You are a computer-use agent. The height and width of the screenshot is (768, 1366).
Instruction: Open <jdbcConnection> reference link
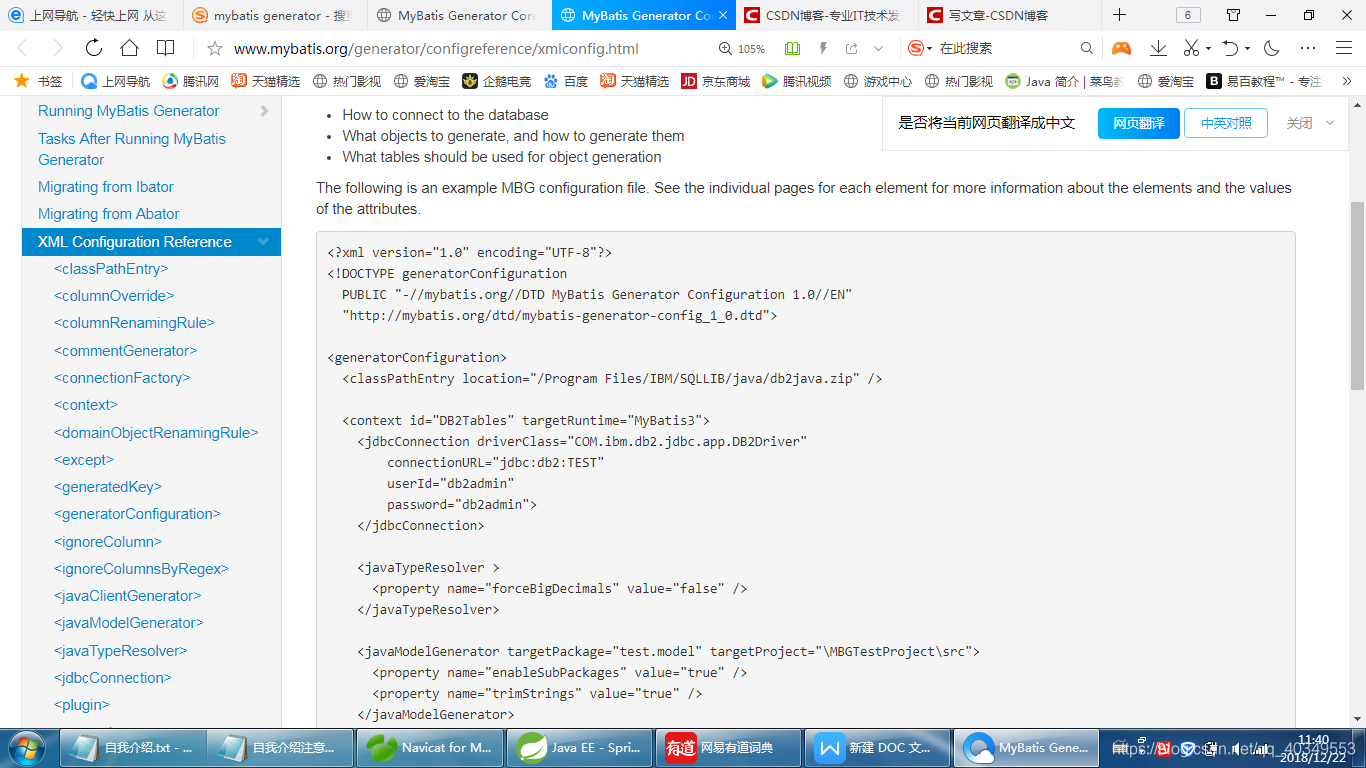click(113, 678)
